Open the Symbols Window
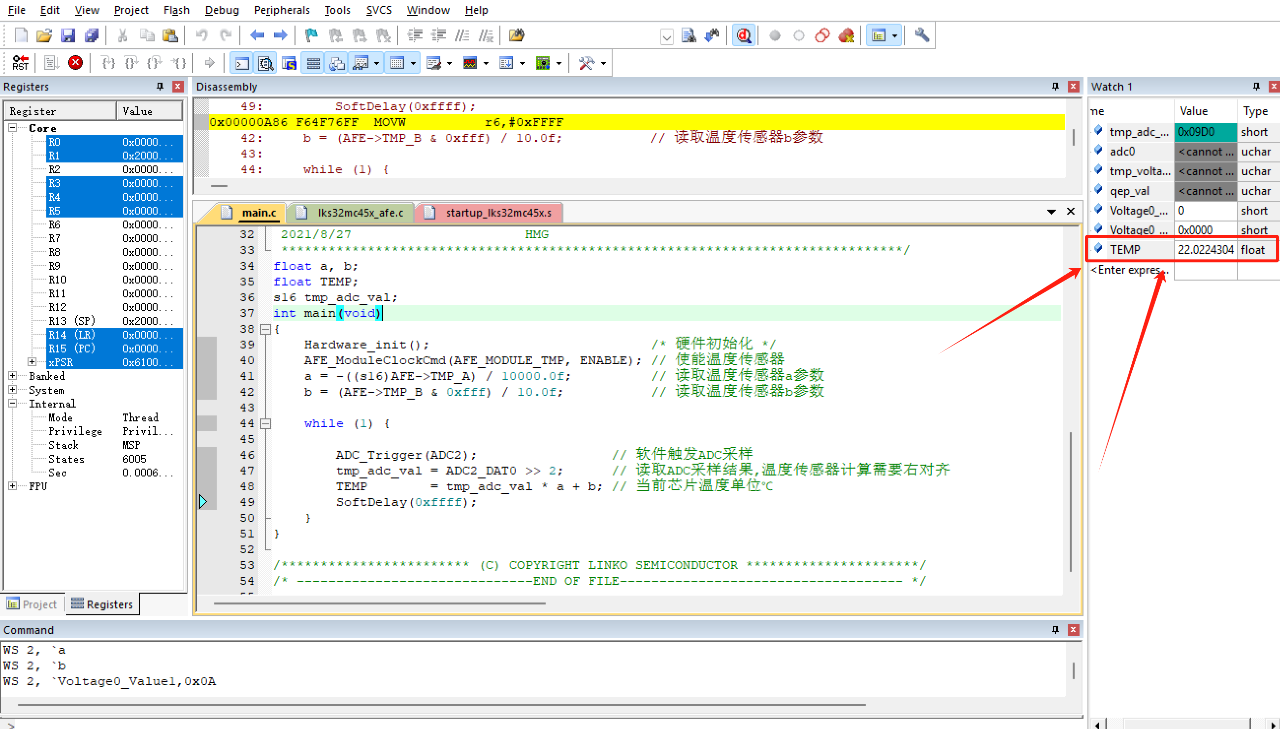Screen dimensions: 1280x729 [x=289, y=62]
